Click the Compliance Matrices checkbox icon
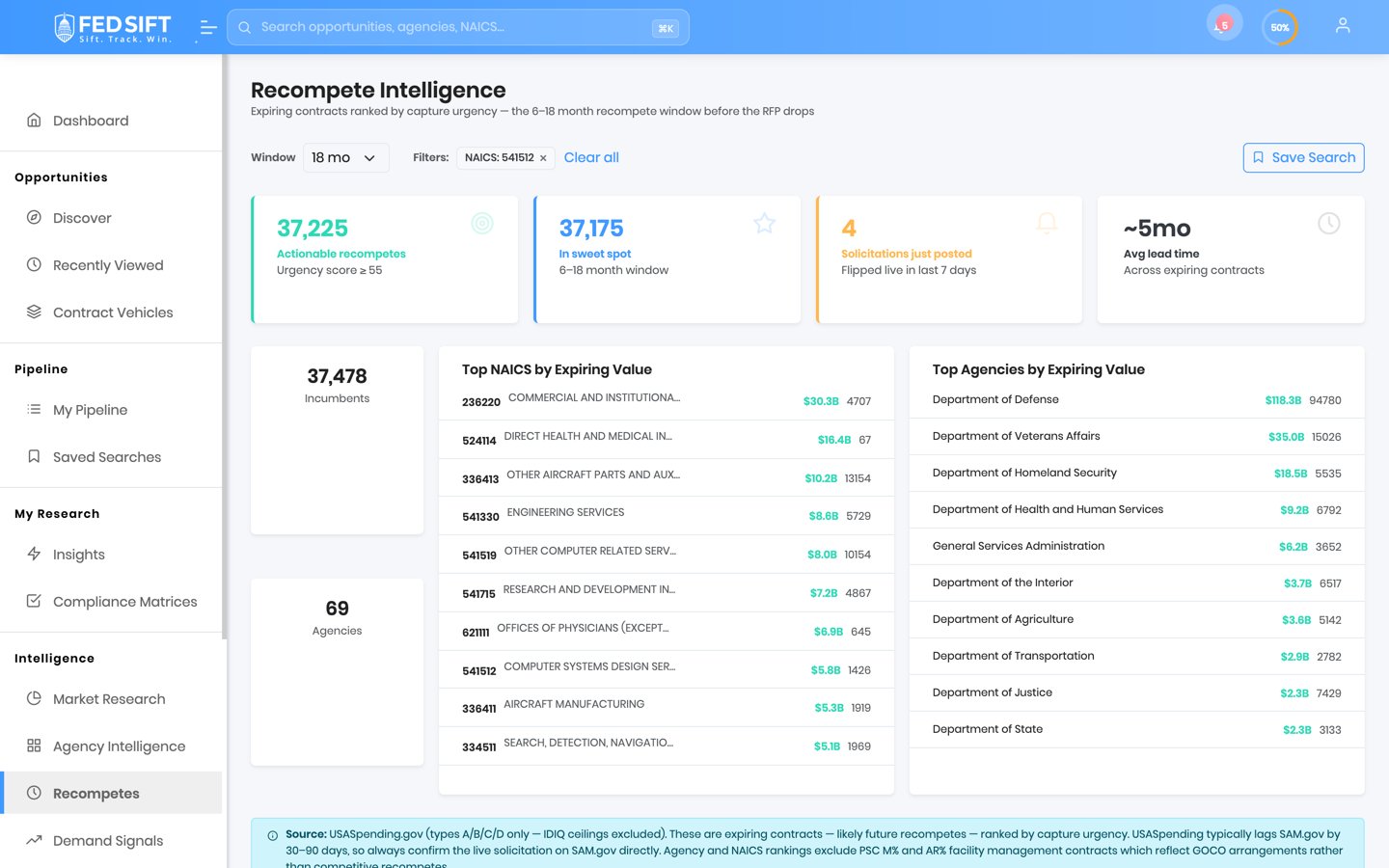The height and width of the screenshot is (868, 1389). pyautogui.click(x=34, y=602)
